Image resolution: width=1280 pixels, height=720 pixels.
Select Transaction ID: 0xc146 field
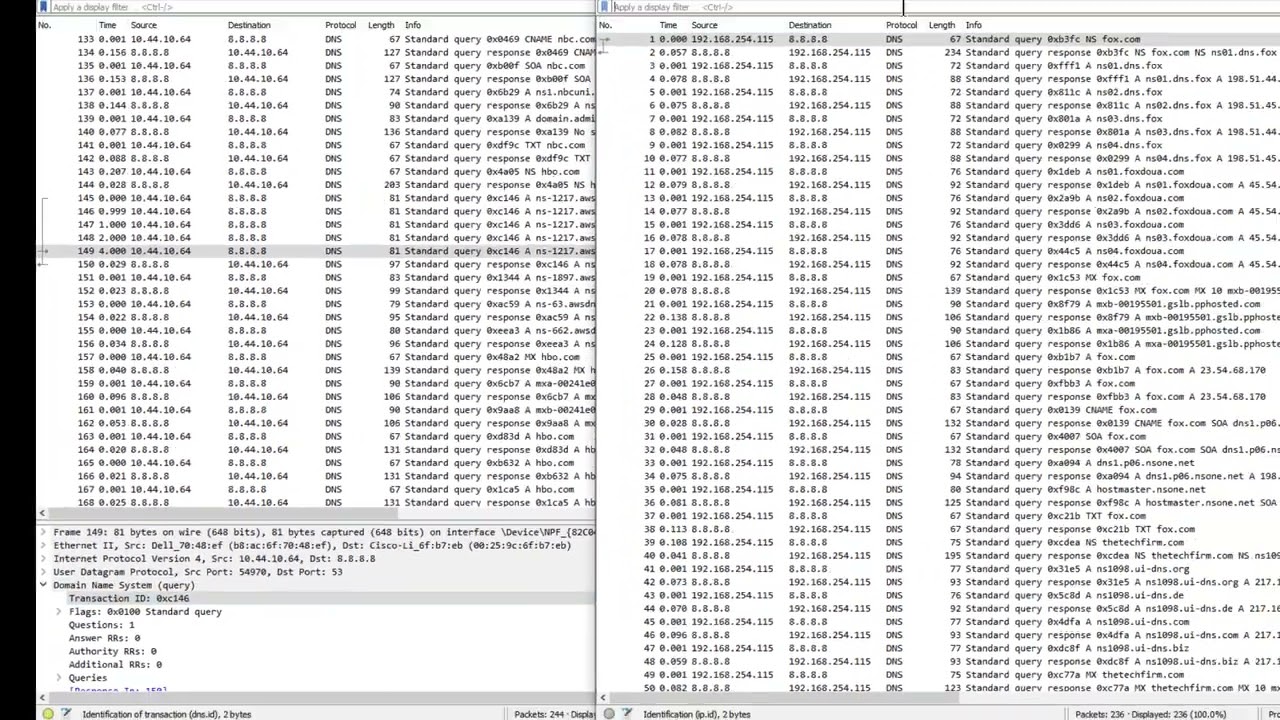(x=129, y=598)
